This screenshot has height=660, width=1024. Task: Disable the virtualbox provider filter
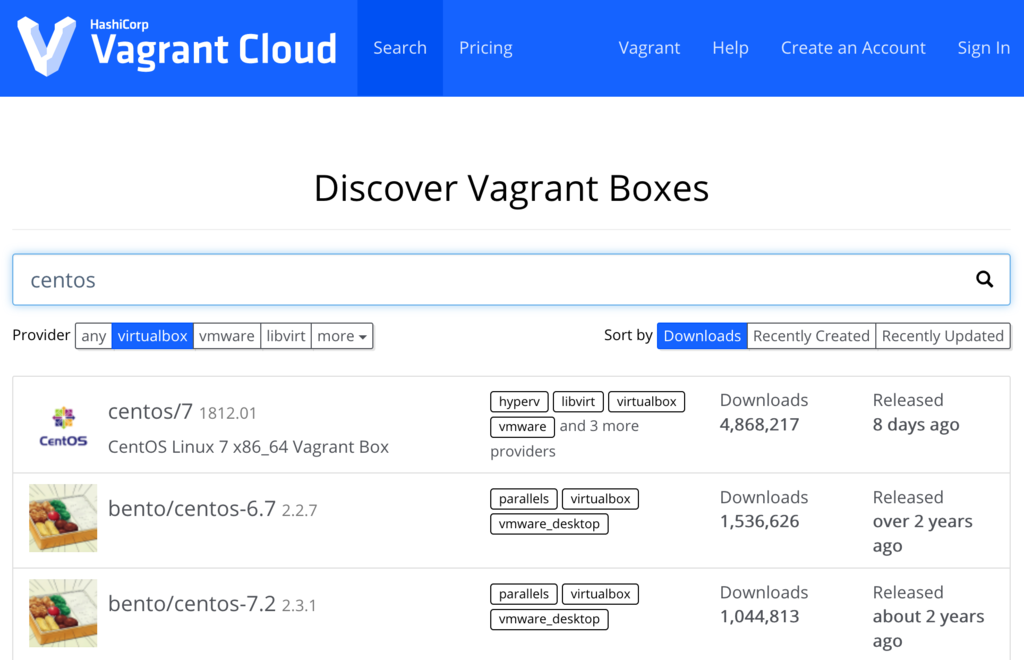click(x=152, y=335)
